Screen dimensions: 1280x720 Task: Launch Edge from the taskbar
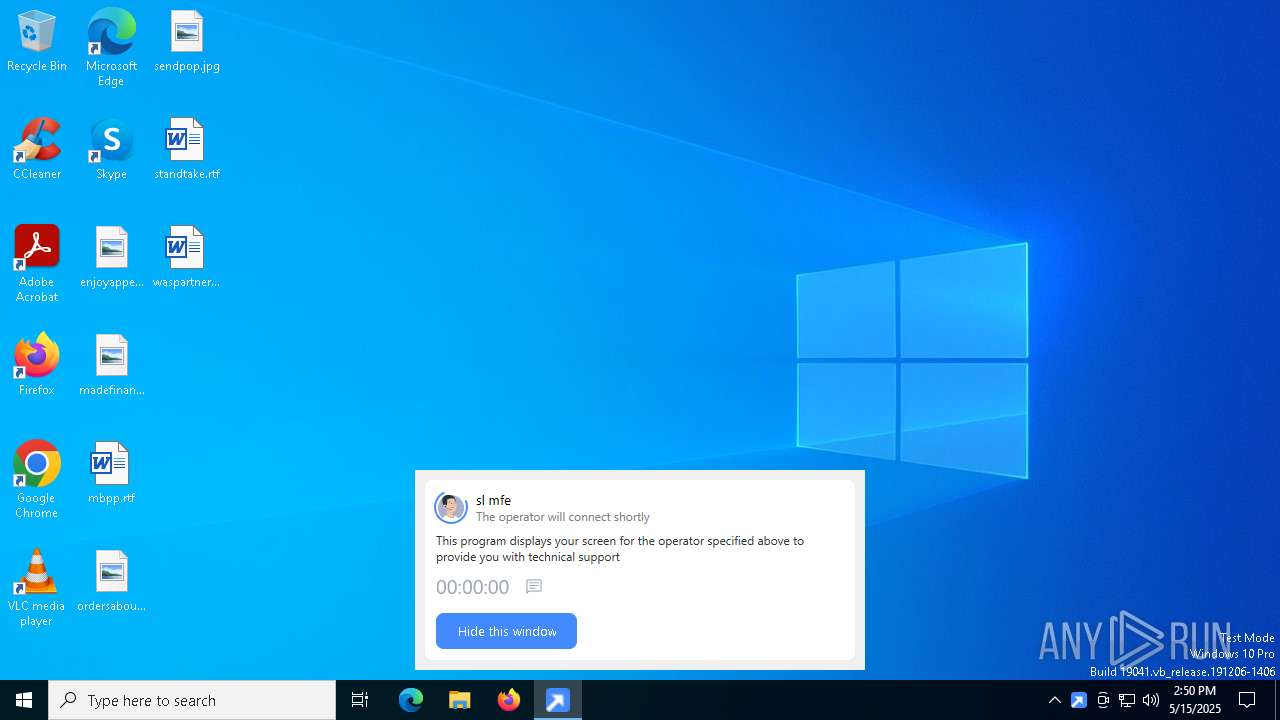tap(411, 700)
